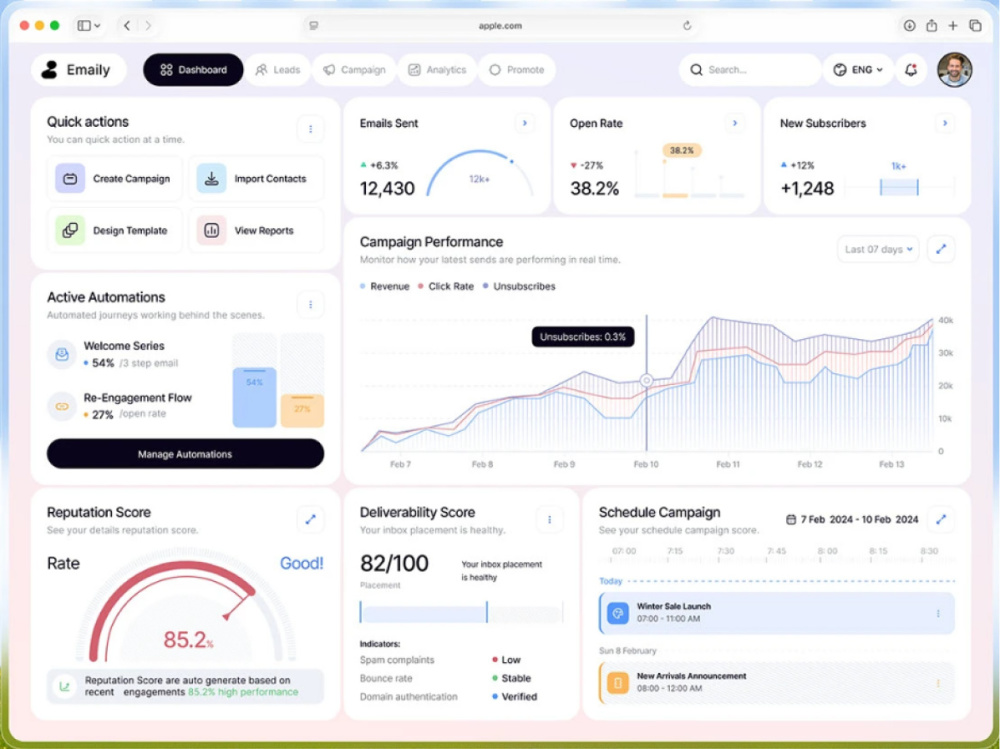The height and width of the screenshot is (749, 1000).
Task: Expand the Emails Sent card arrow
Action: (524, 123)
